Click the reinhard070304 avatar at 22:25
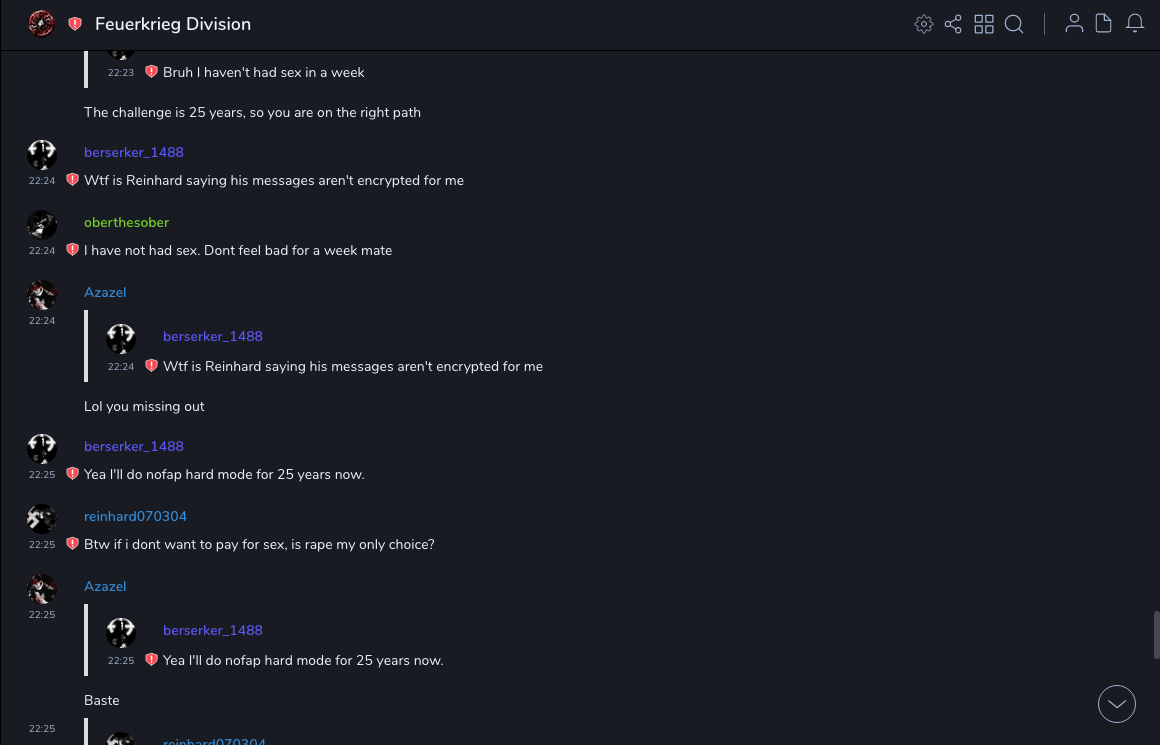Screen dimensions: 1160x745 tap(42, 518)
